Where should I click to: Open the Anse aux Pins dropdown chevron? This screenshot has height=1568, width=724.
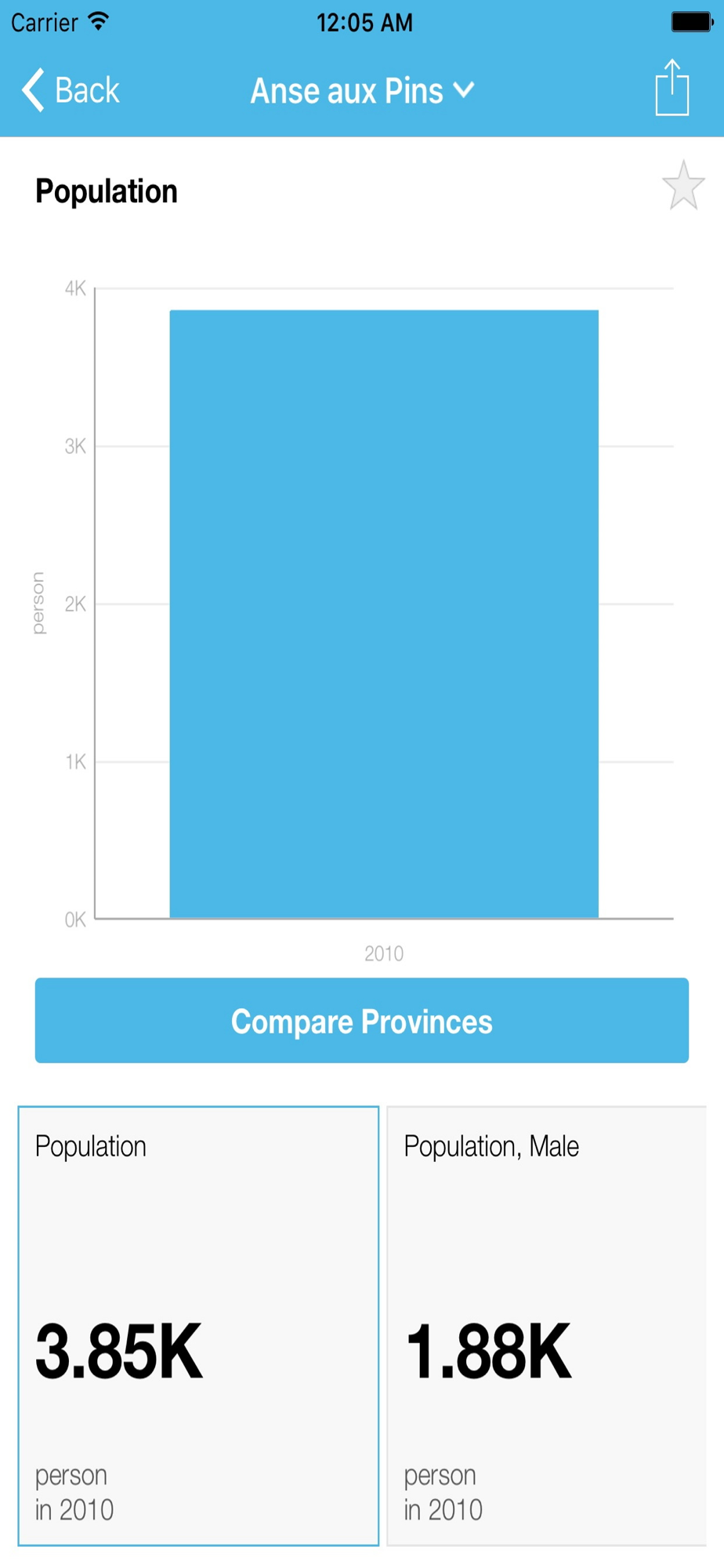pos(464,90)
